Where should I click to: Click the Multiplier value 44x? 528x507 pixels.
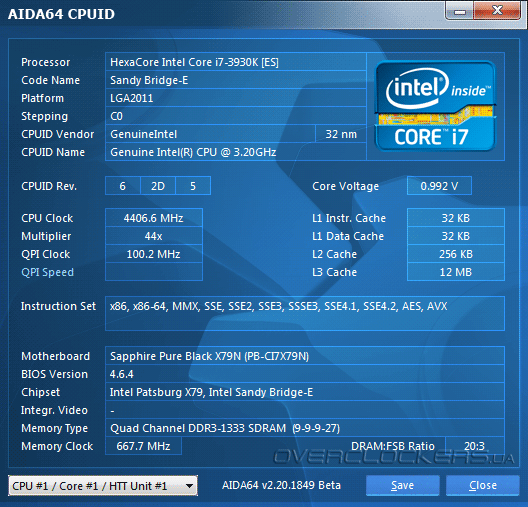click(154, 236)
